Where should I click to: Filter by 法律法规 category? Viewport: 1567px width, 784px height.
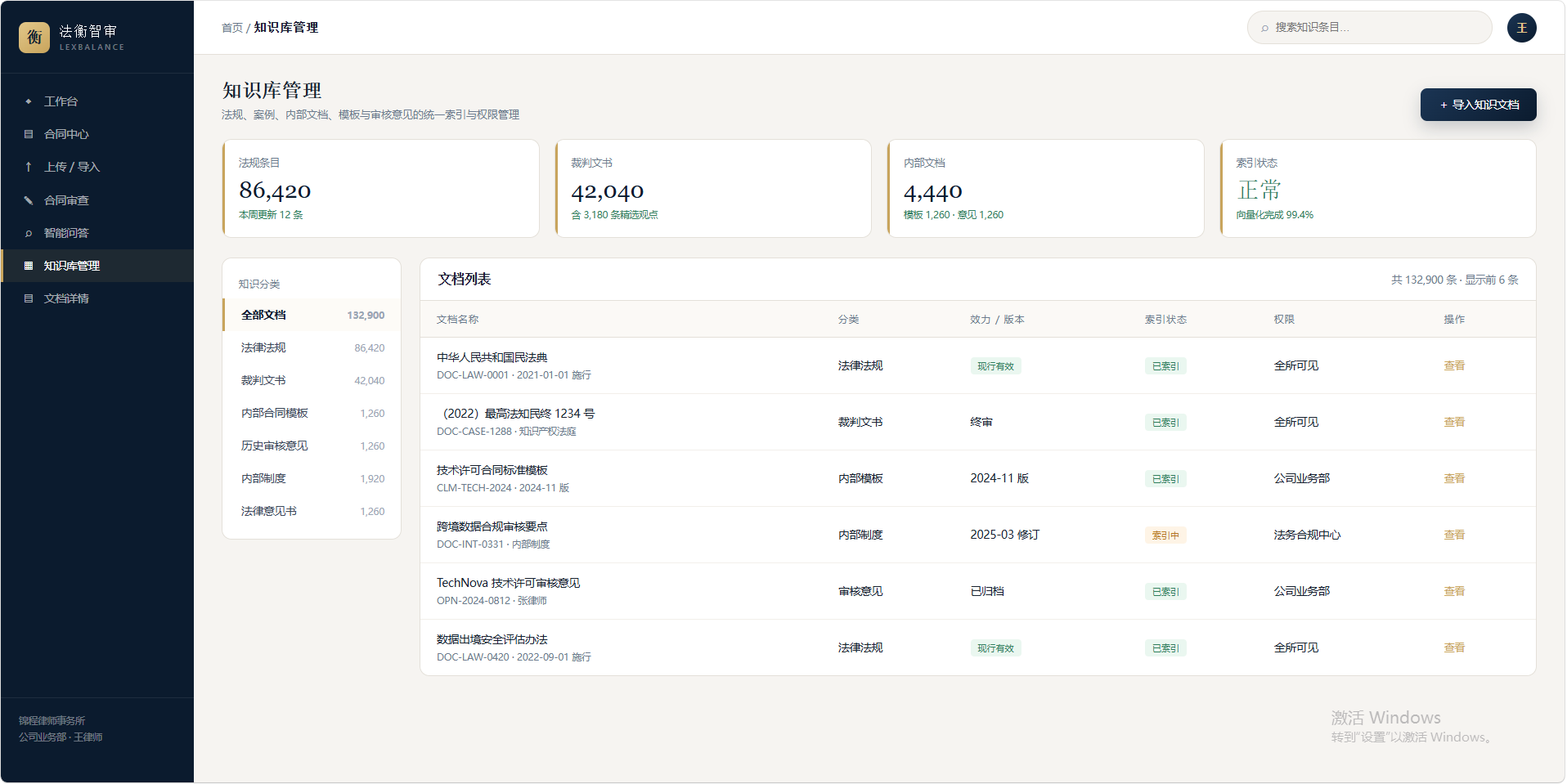click(x=312, y=347)
